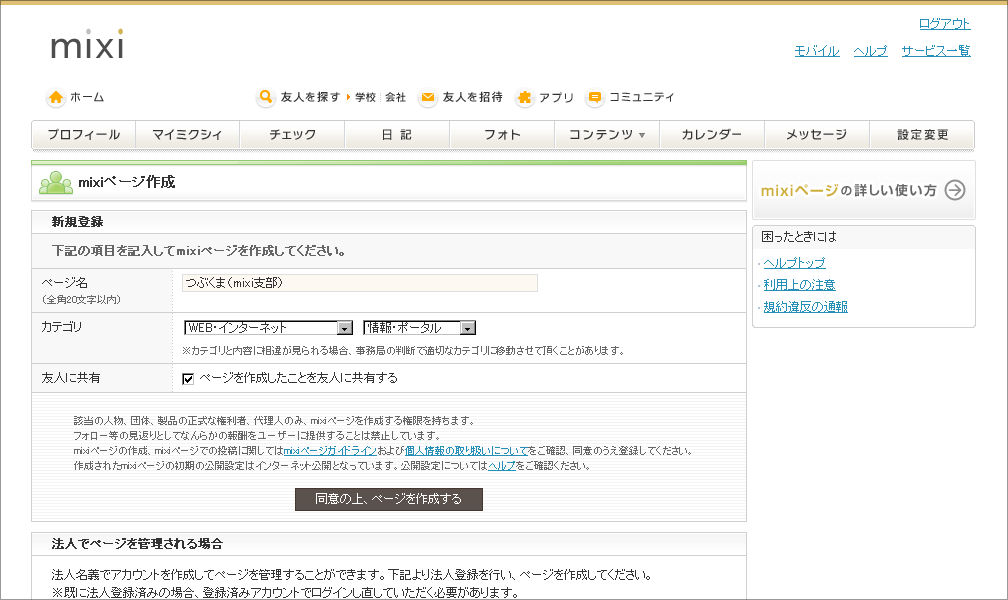Switch to the プロフィール tab
Viewport: 1008px width, 600px height.
click(84, 135)
